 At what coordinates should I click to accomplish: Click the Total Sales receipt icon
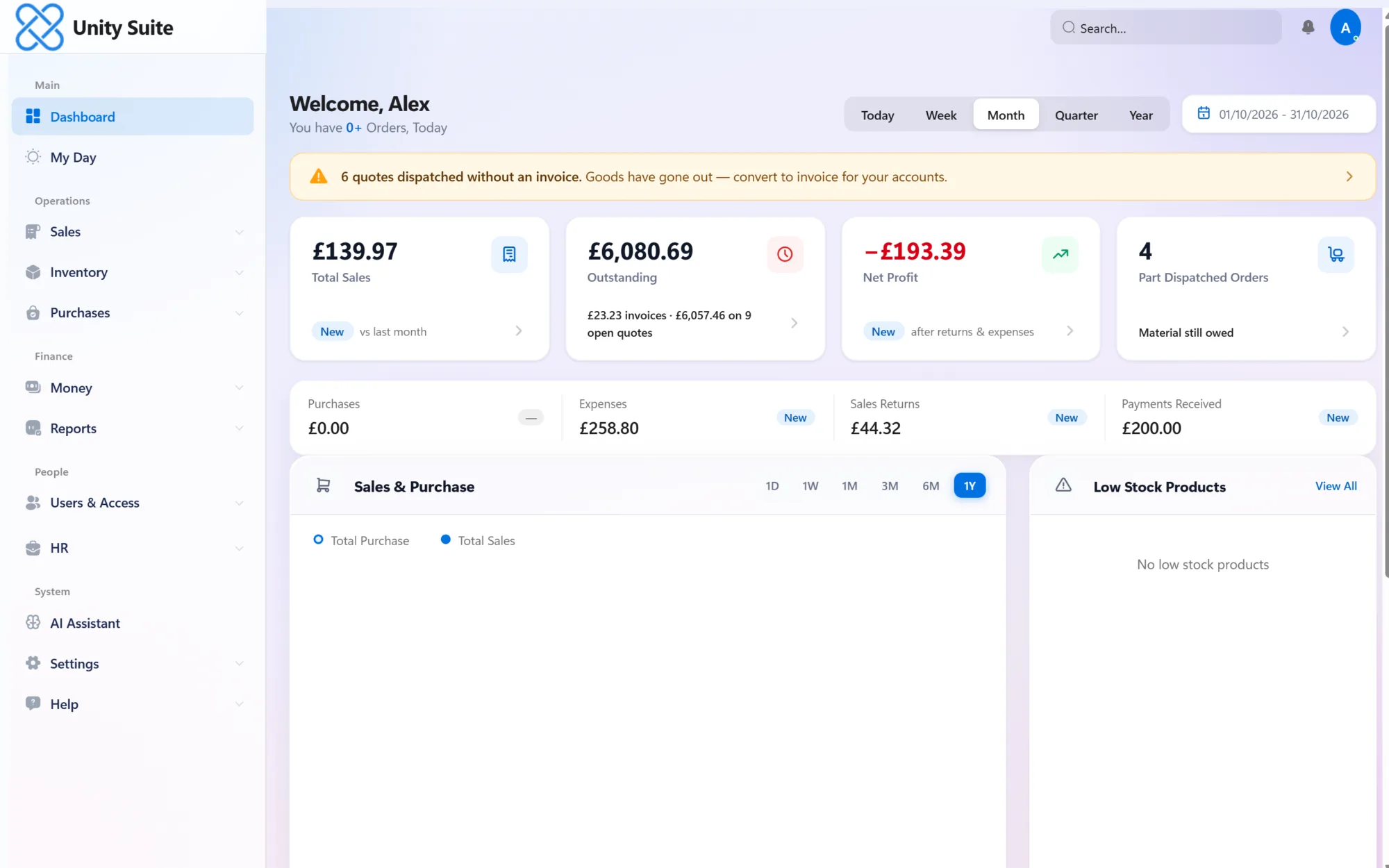[509, 254]
